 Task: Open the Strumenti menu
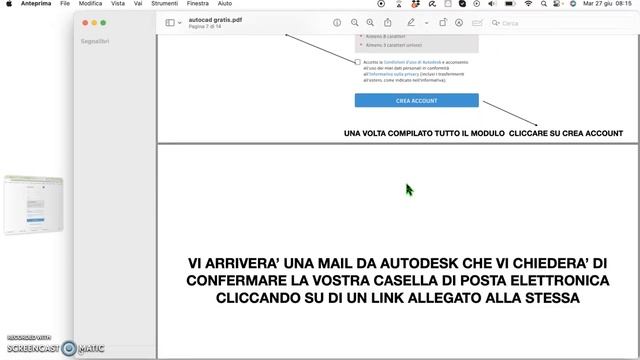tap(164, 4)
